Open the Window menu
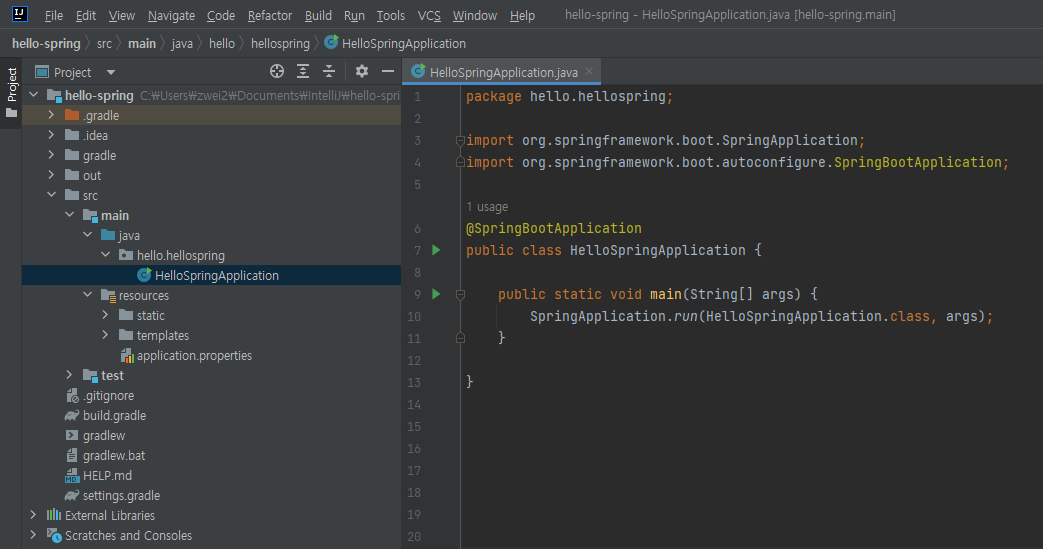Image resolution: width=1043 pixels, height=549 pixels. (x=474, y=15)
